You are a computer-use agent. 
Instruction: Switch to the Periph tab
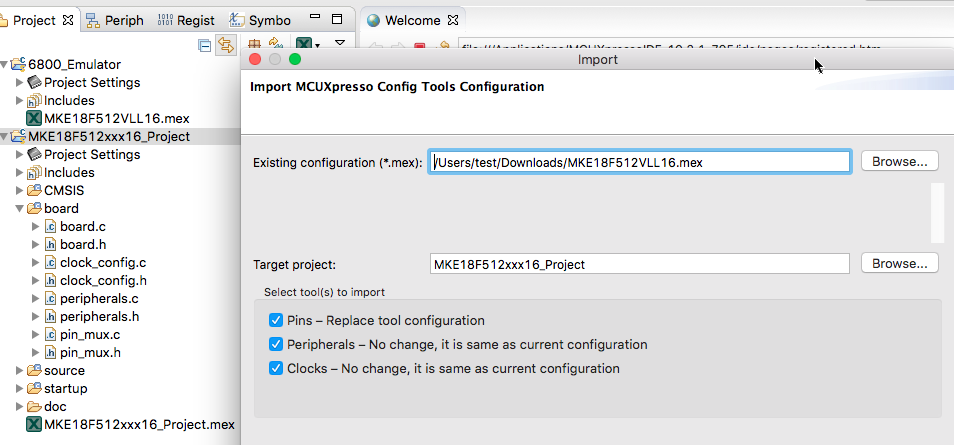tap(116, 20)
